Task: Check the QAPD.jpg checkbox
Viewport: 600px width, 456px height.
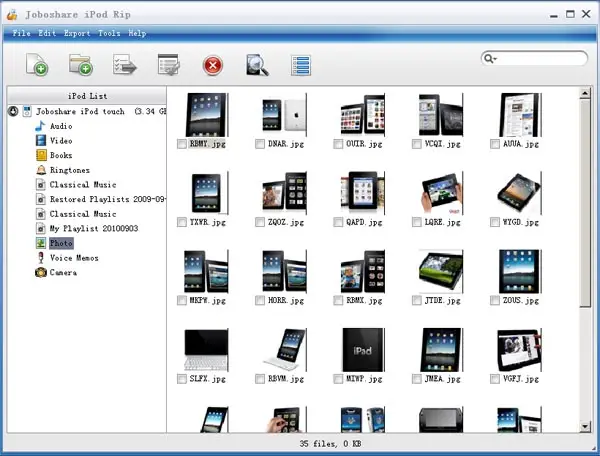Action: pyautogui.click(x=338, y=222)
